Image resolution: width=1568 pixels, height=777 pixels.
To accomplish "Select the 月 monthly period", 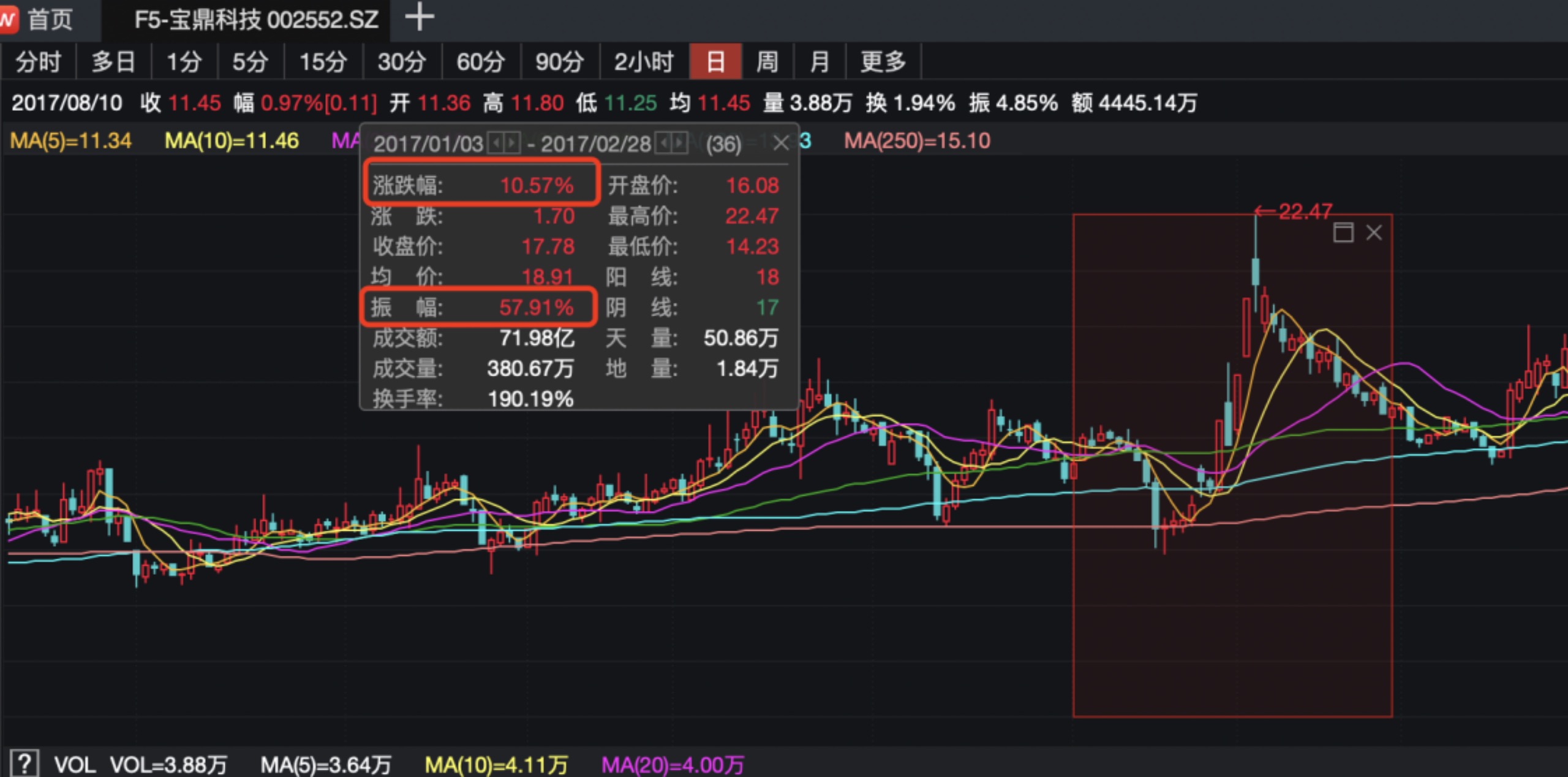I will tap(819, 62).
